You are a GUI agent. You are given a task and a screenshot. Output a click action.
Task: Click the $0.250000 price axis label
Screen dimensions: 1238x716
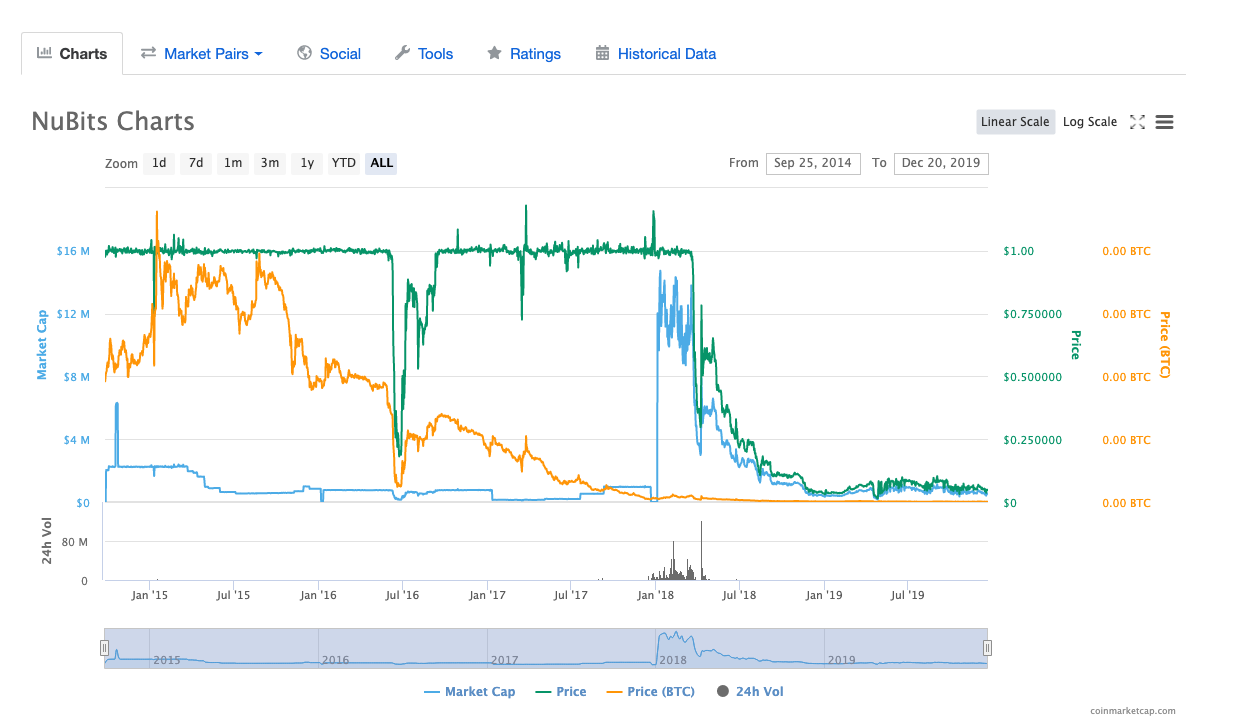(1031, 440)
